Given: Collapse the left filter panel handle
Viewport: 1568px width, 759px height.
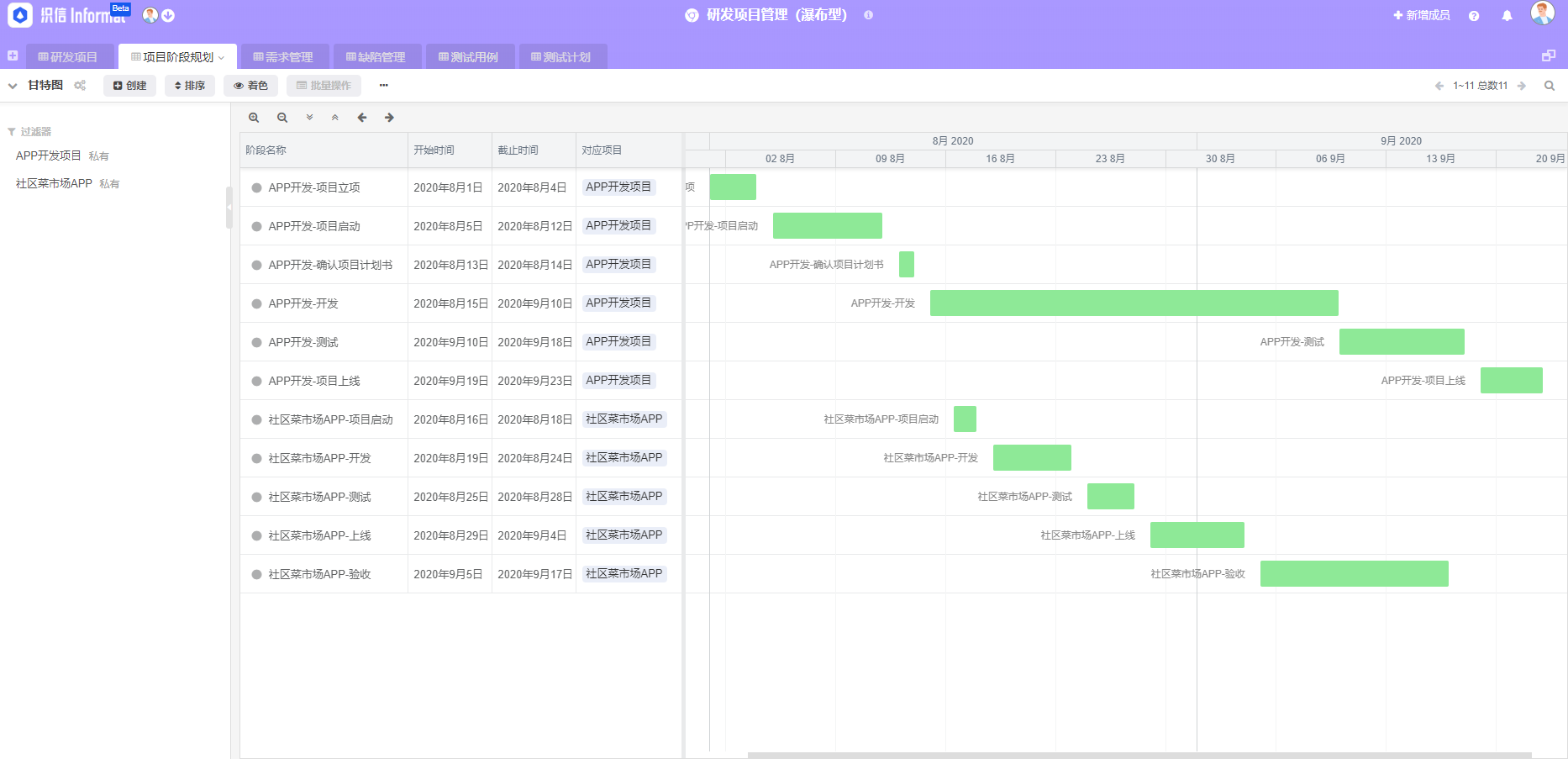Looking at the screenshot, I should [229, 208].
